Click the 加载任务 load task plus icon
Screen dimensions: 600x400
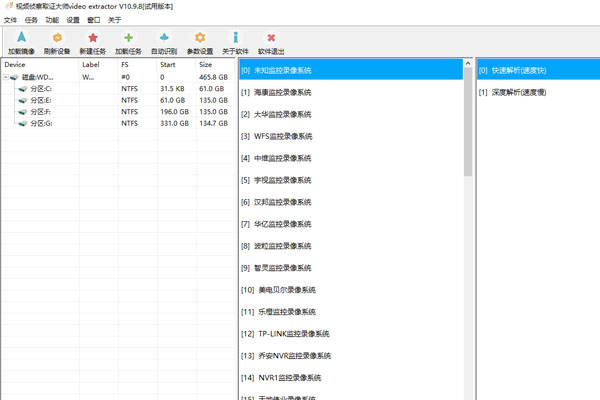(x=129, y=37)
